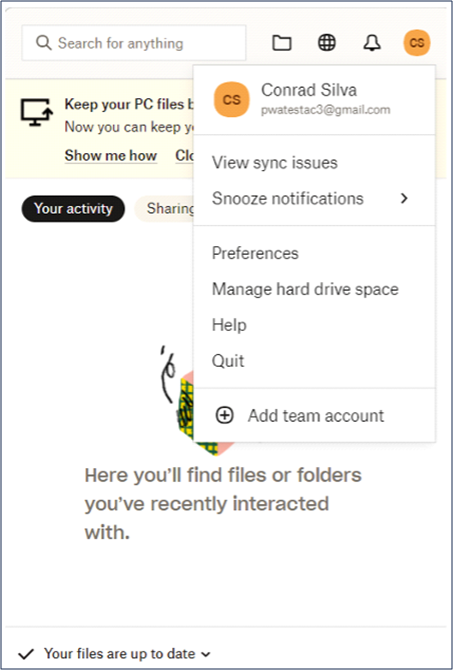Click the plus circle icon by Add team account
The image size is (453, 670).
click(x=224, y=415)
